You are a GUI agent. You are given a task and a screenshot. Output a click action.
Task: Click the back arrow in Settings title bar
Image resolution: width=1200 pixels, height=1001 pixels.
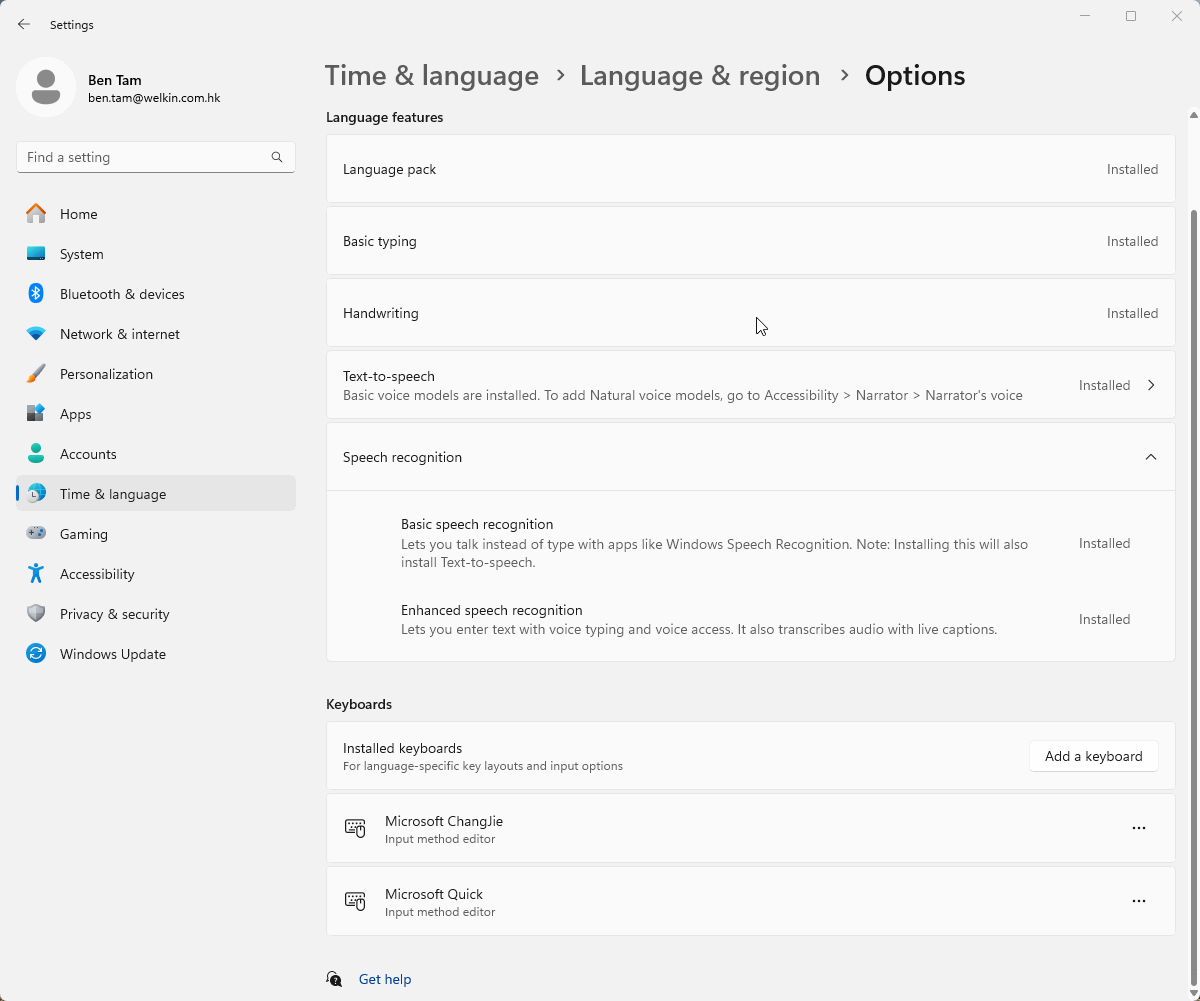click(24, 24)
